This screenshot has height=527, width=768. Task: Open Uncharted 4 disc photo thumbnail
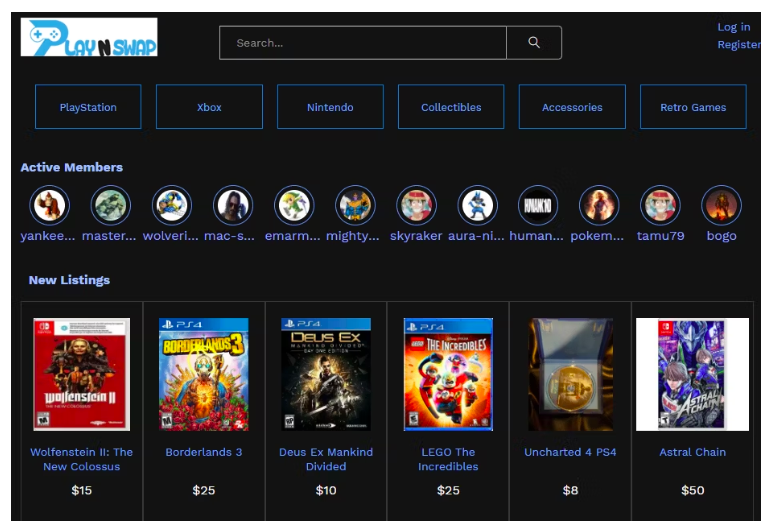[x=570, y=375]
